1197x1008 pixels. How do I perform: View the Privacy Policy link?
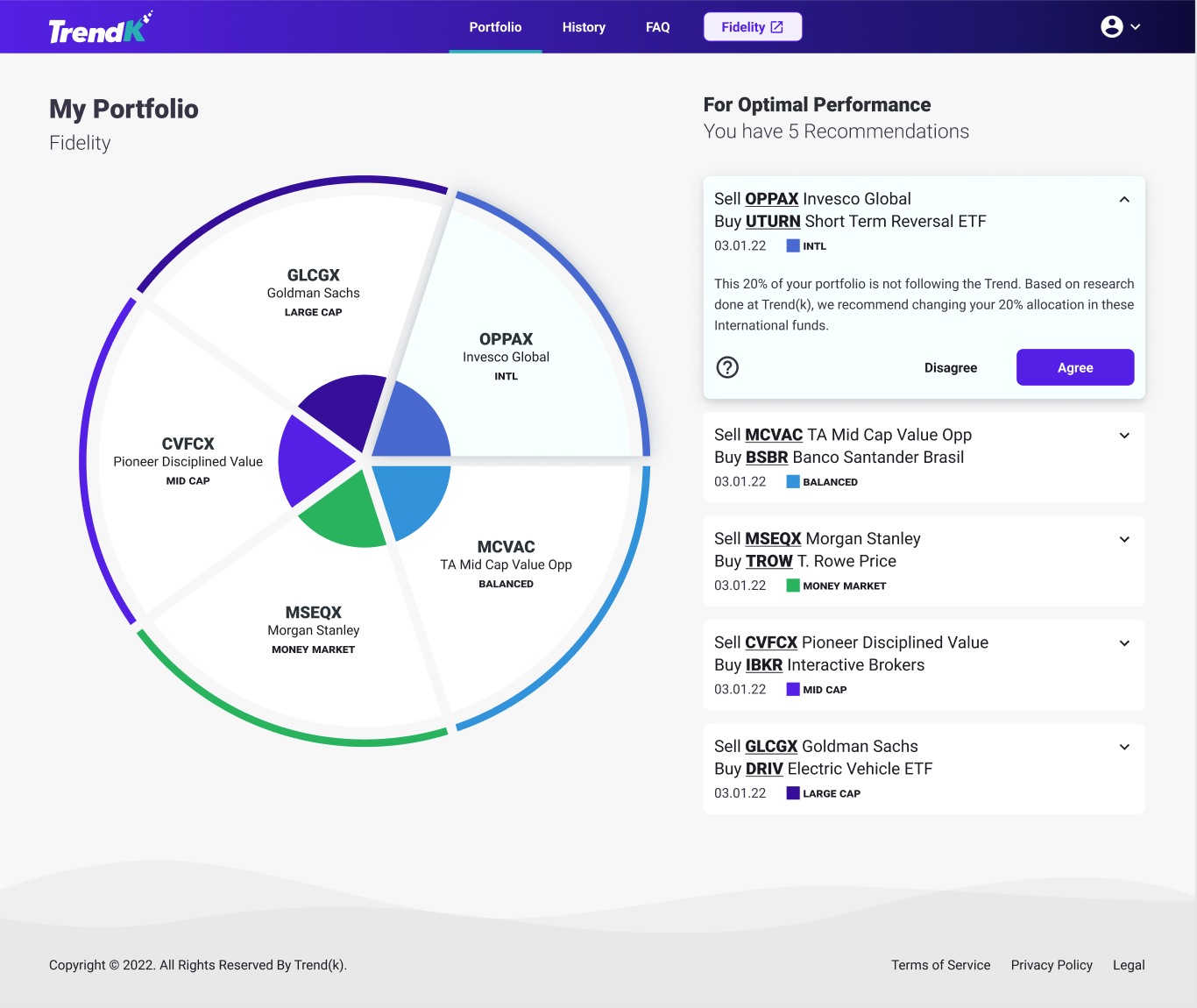(1052, 965)
